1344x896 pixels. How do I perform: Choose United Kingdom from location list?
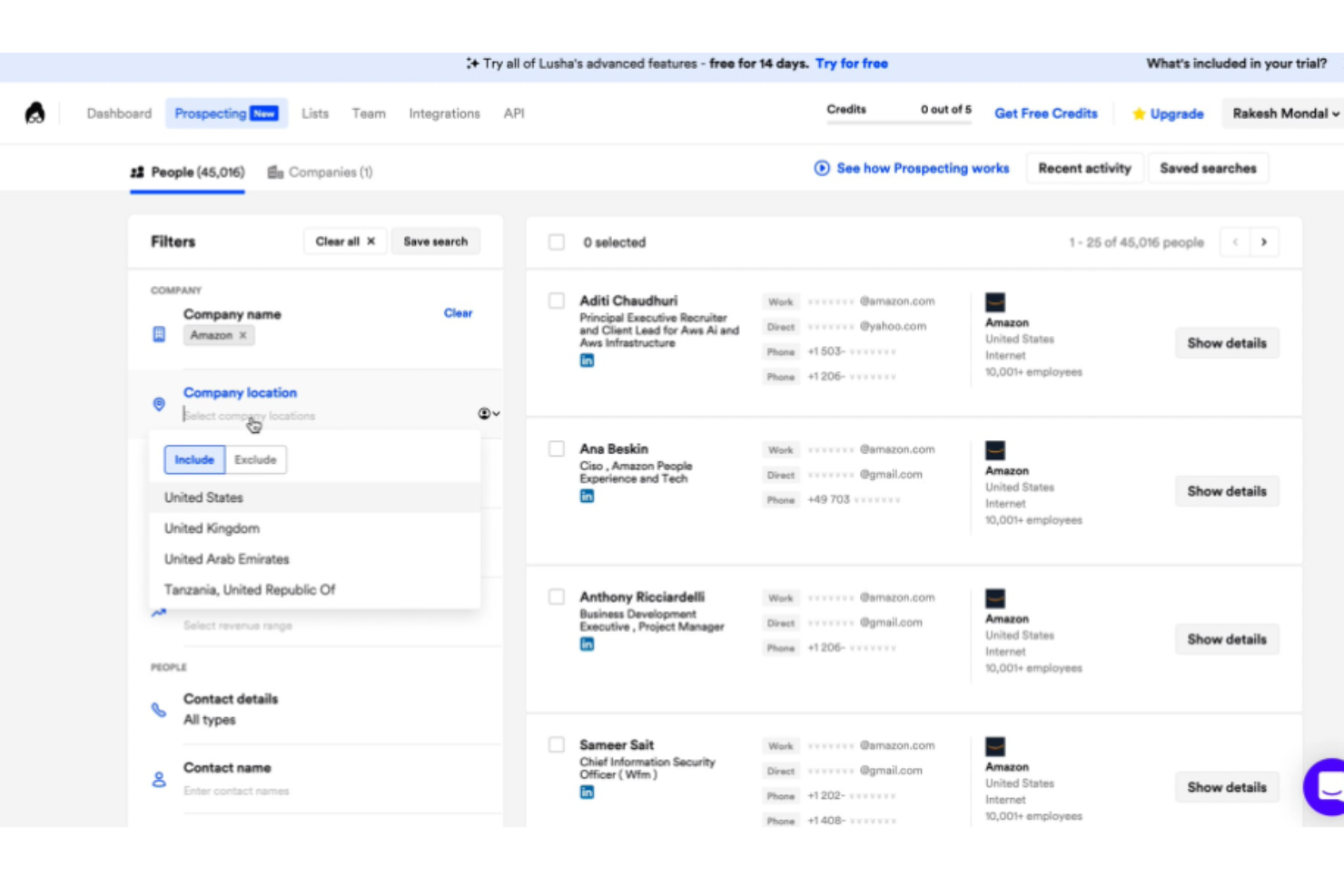pos(314,528)
